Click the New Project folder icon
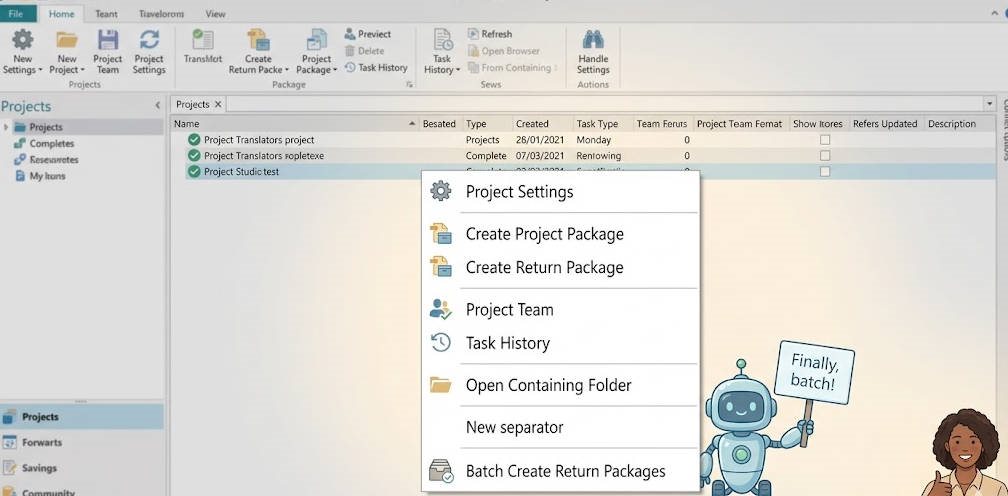Screen dimensions: 1008x496 [67, 40]
